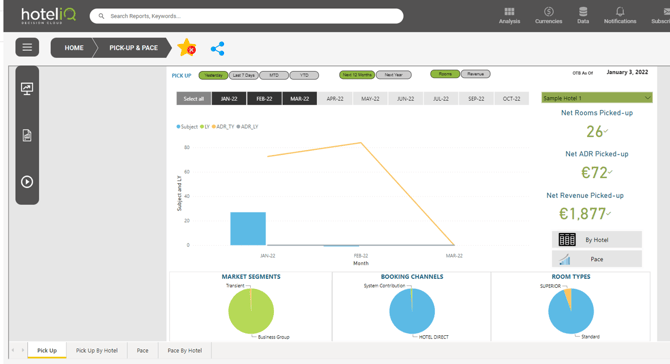670x364 pixels.
Task: Select the Yesterday pick-up filter
Action: [x=213, y=75]
